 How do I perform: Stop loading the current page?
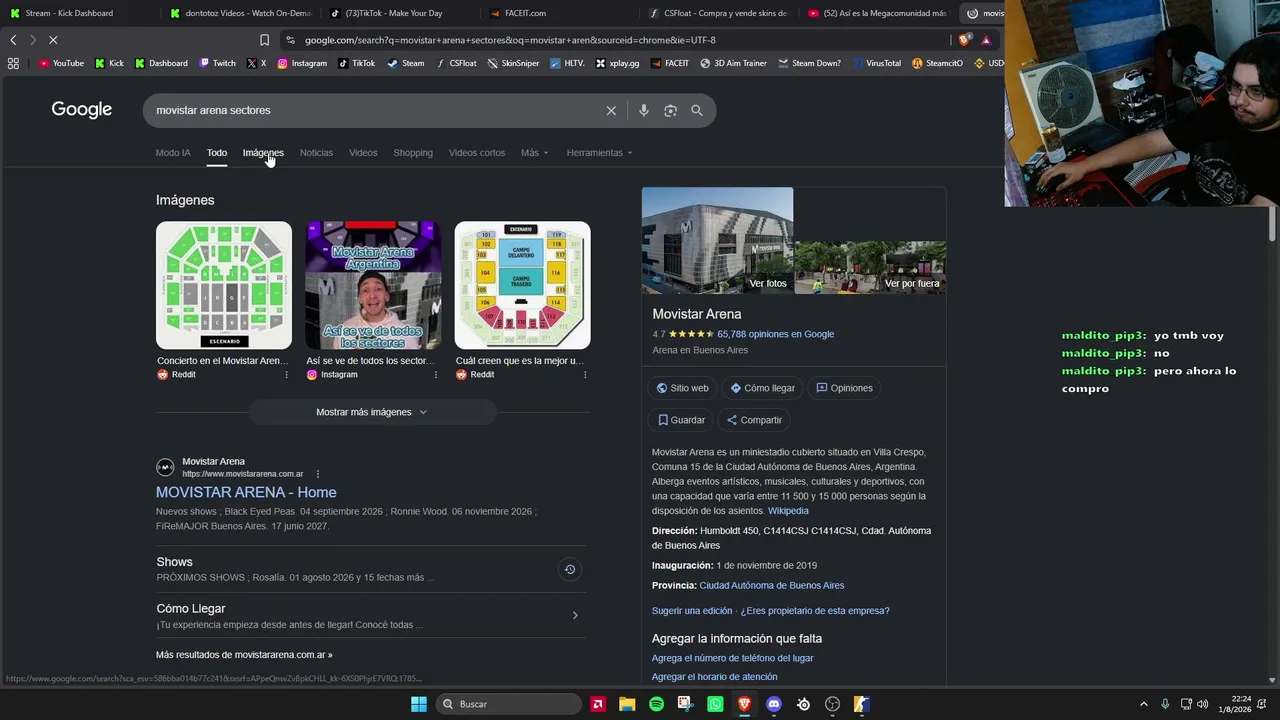pyautogui.click(x=53, y=40)
